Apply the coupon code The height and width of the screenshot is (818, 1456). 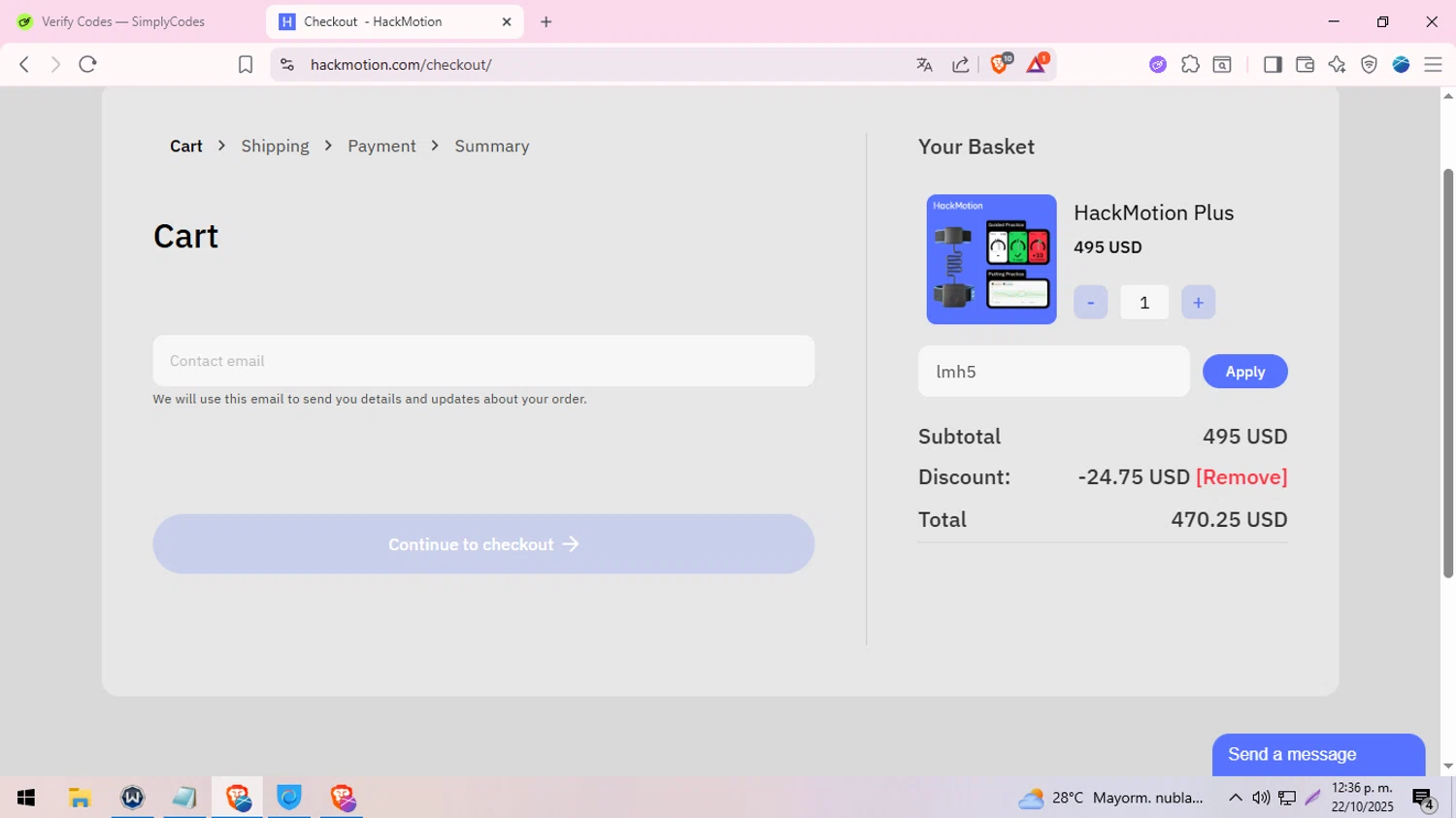pyautogui.click(x=1244, y=372)
